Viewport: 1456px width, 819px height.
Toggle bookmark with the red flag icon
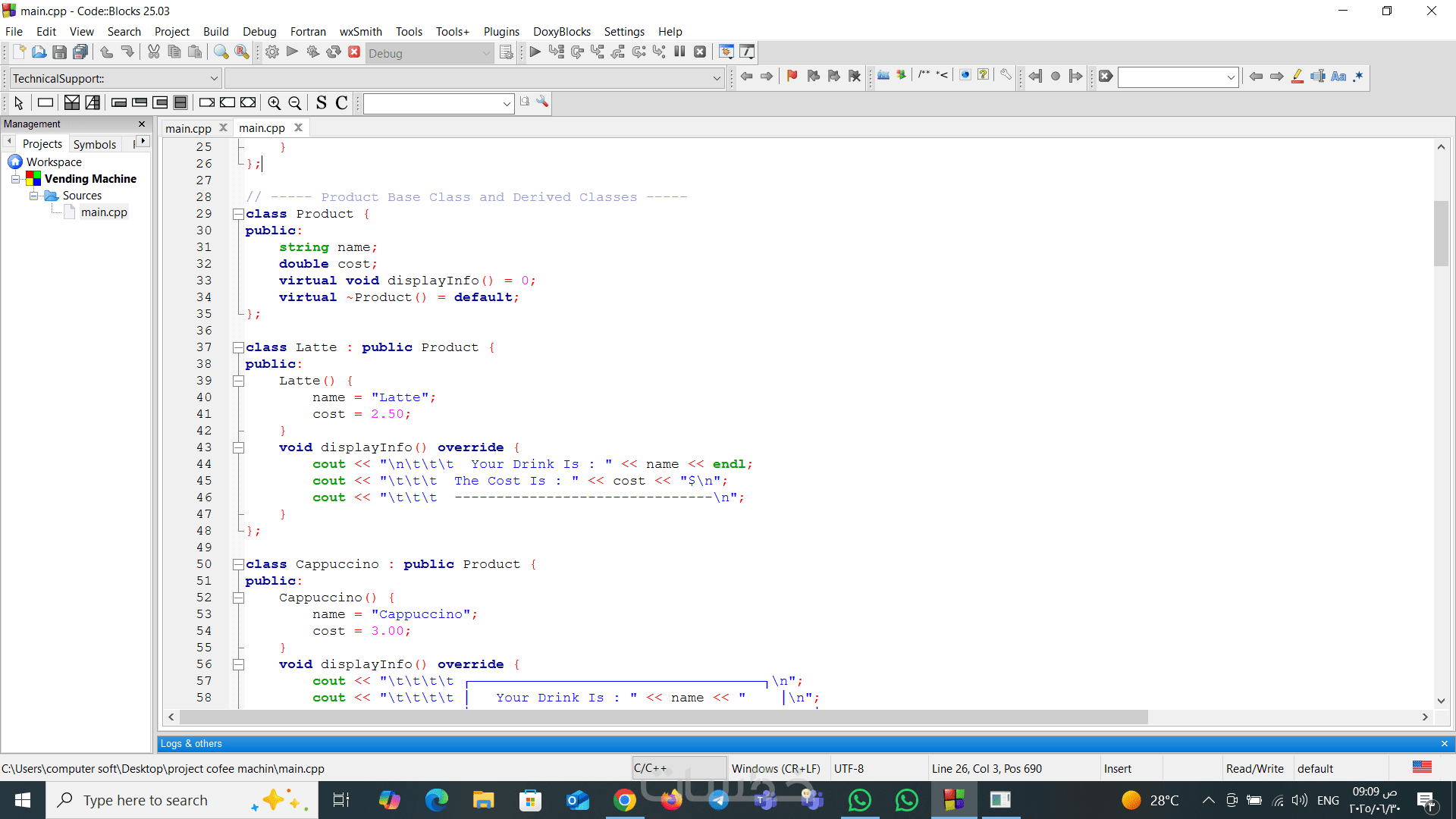792,76
